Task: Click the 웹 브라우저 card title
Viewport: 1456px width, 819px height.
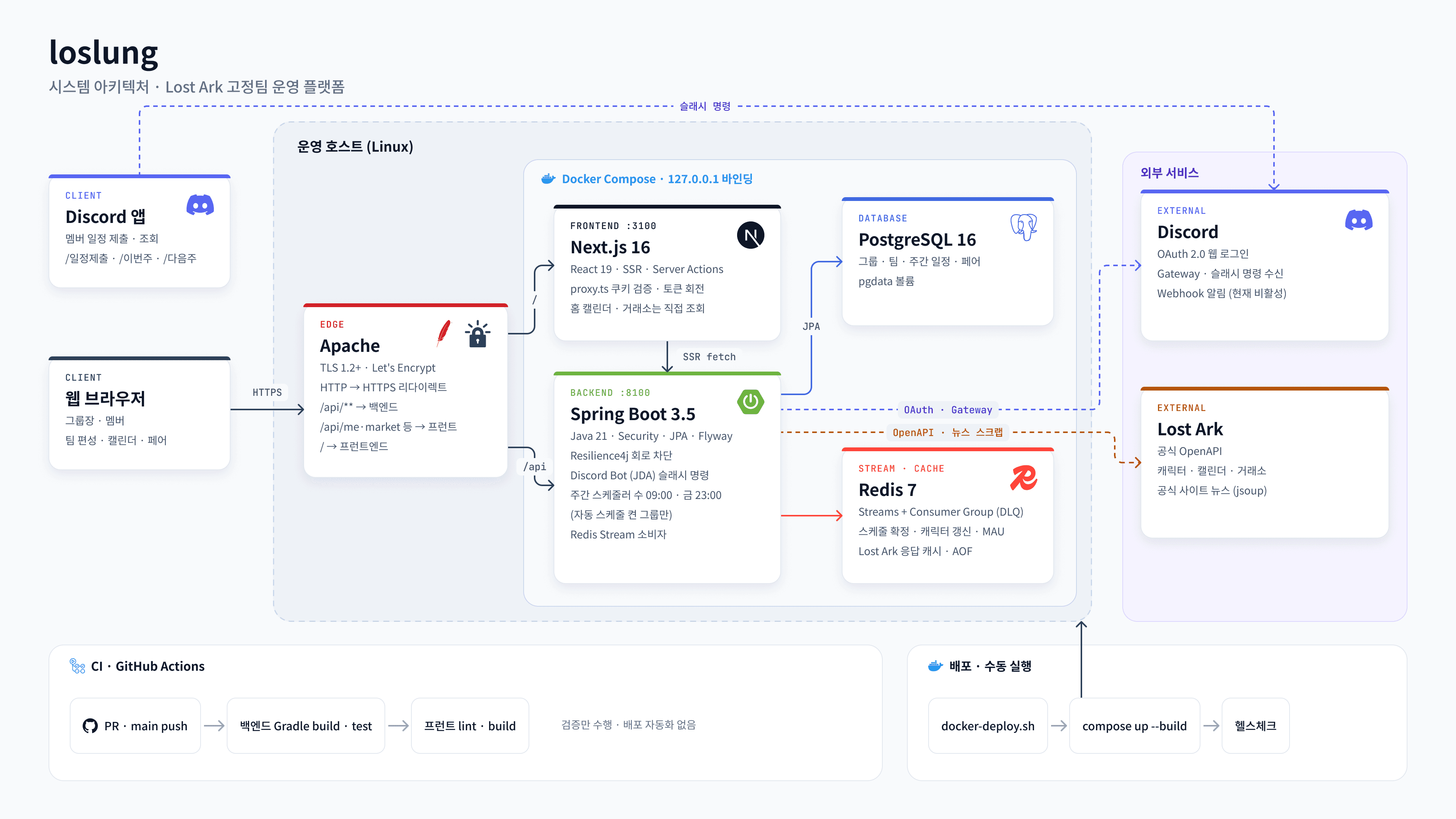Action: point(105,399)
